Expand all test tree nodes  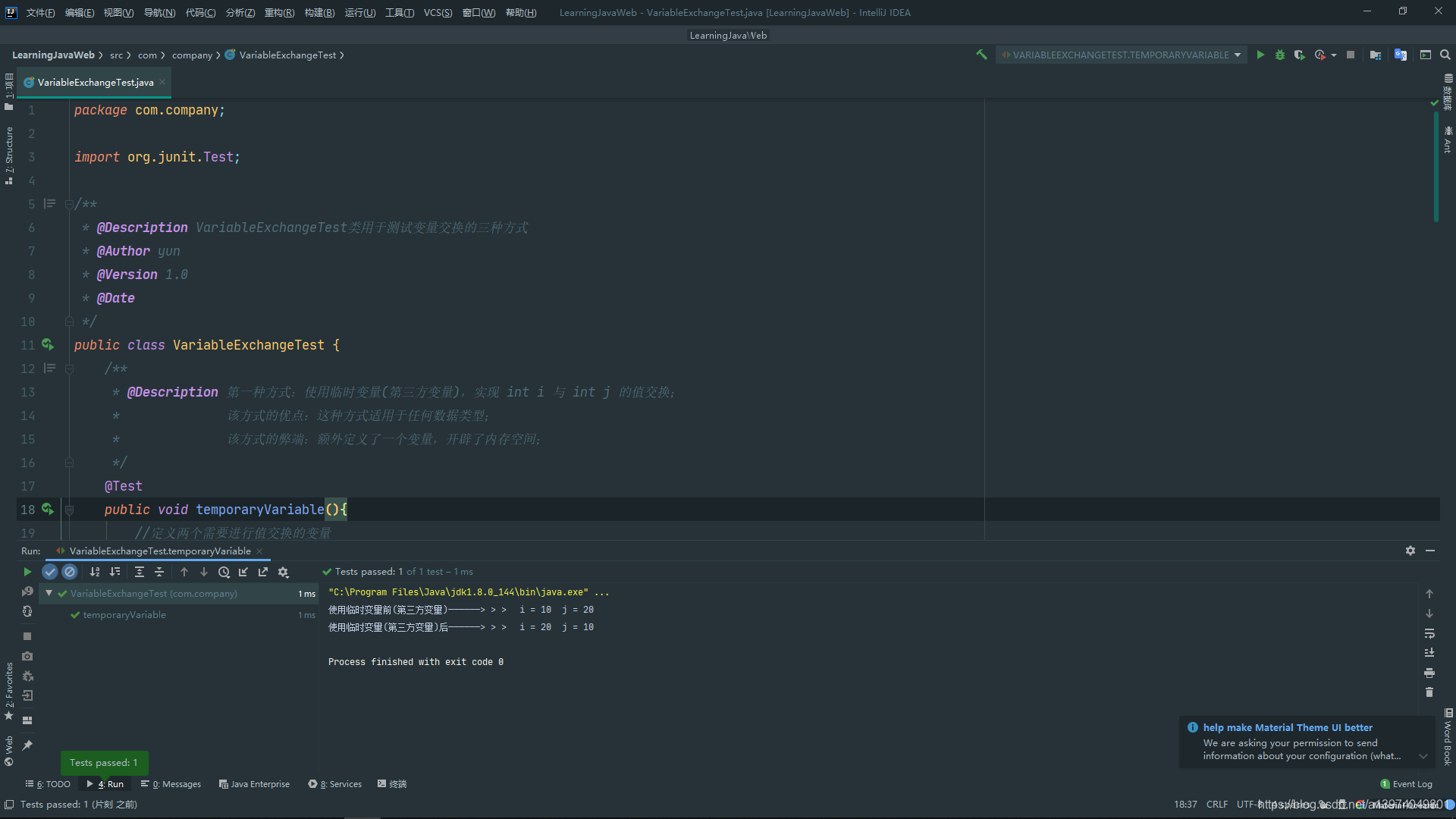pyautogui.click(x=140, y=572)
